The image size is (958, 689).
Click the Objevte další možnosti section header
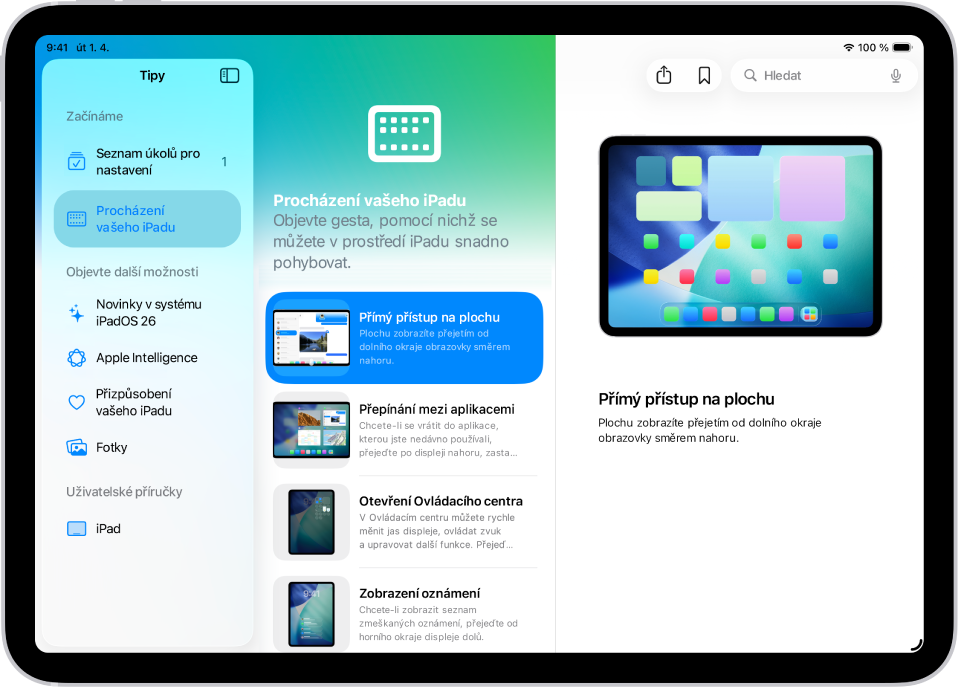132,272
